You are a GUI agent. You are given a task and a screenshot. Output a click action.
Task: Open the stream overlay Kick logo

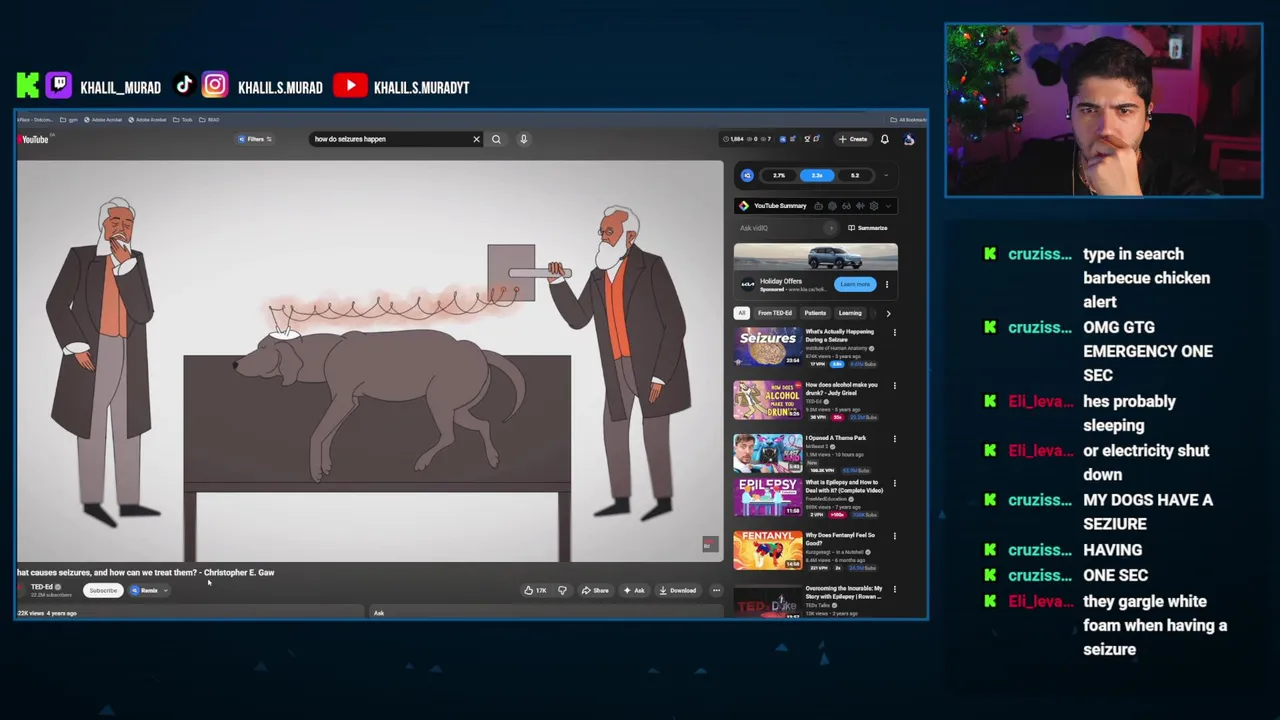tap(28, 86)
